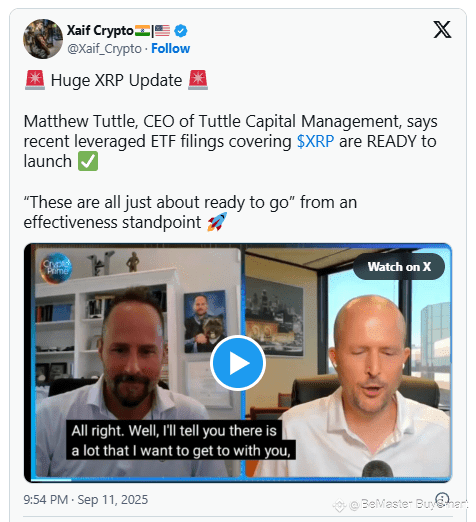Click the blue verified badge
The height and width of the screenshot is (522, 476).
pos(181,31)
